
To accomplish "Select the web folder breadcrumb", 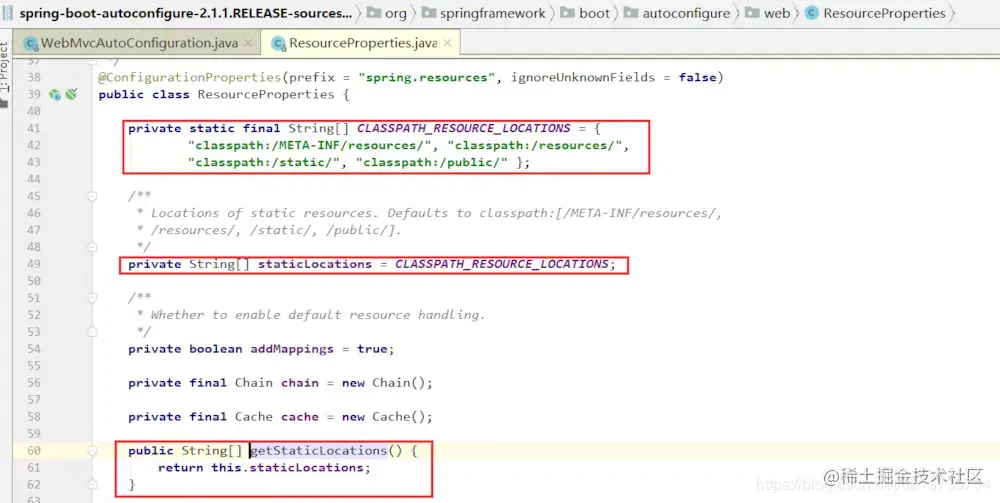I will (x=768, y=13).
